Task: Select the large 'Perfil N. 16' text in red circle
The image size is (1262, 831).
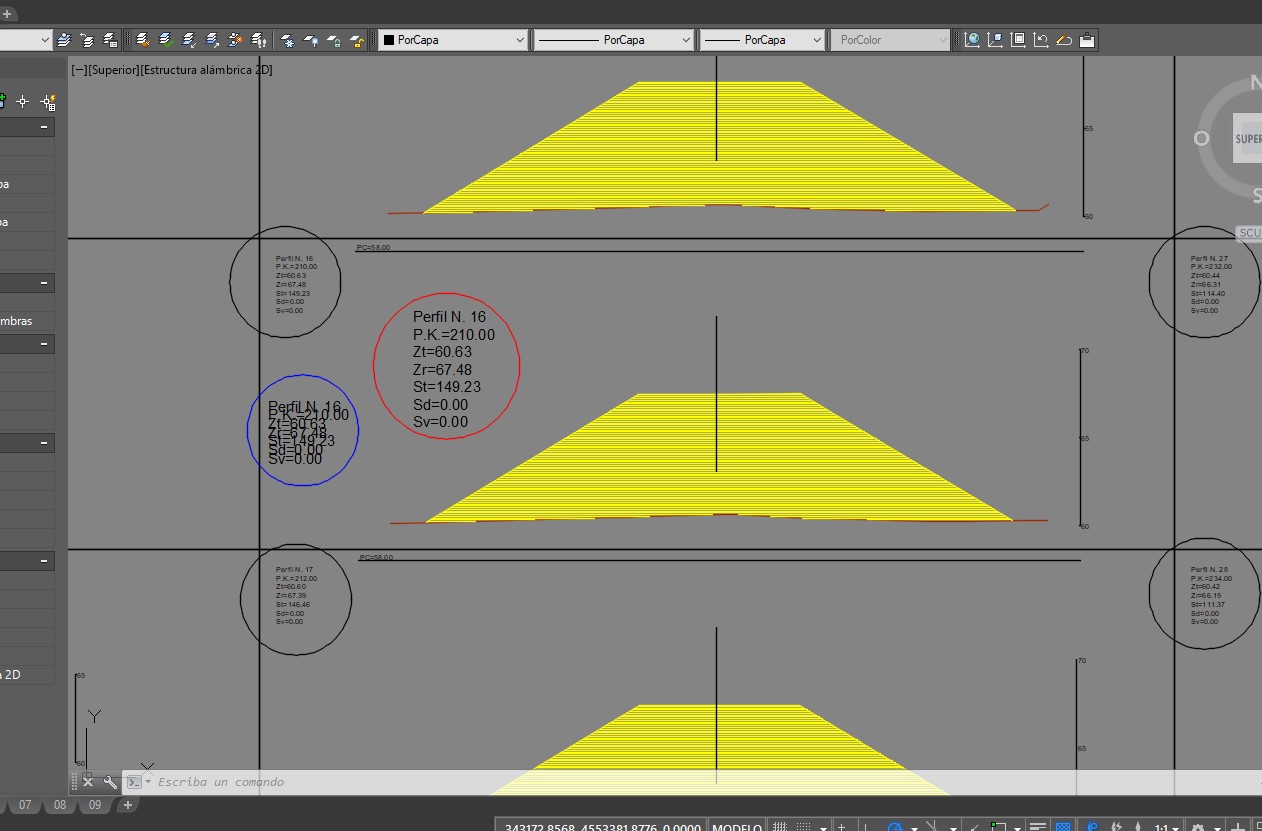Action: (449, 317)
